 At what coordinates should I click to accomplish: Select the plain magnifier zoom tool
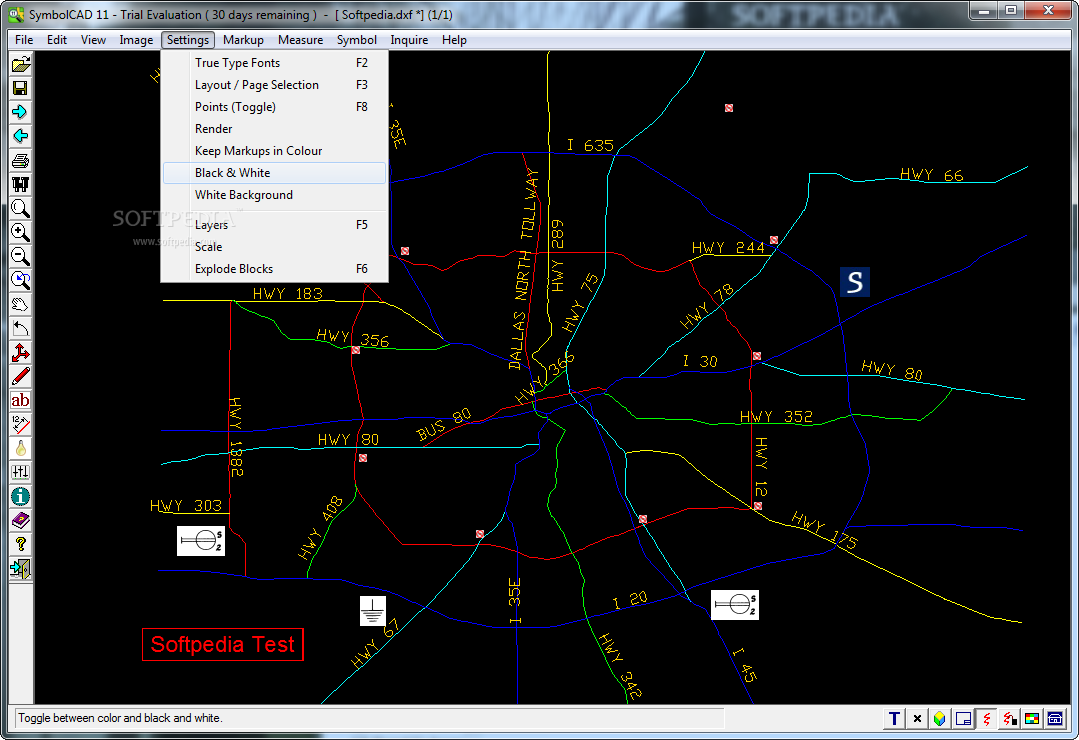tap(21, 208)
